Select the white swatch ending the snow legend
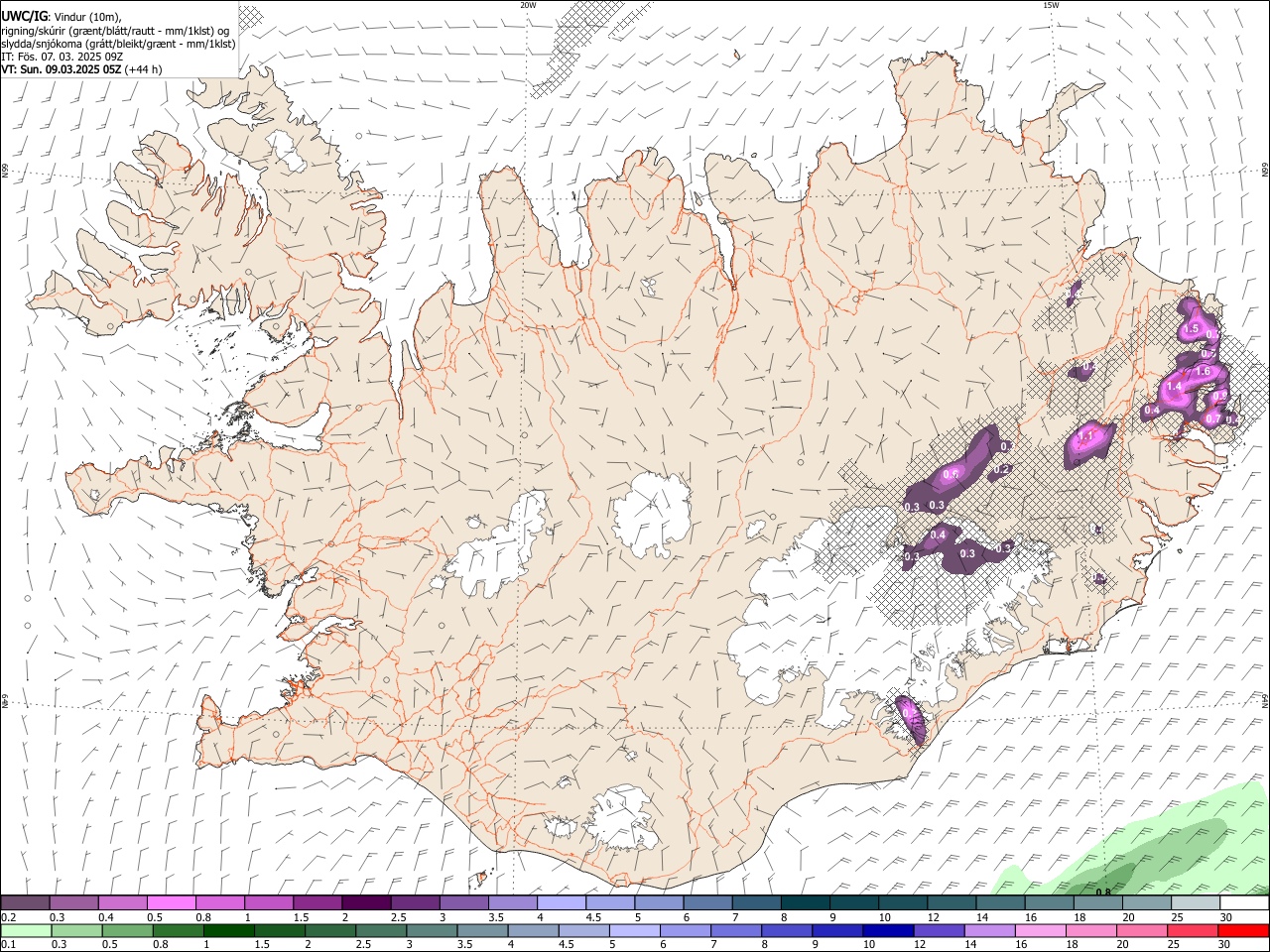This screenshot has width=1270, height=952. click(1244, 902)
